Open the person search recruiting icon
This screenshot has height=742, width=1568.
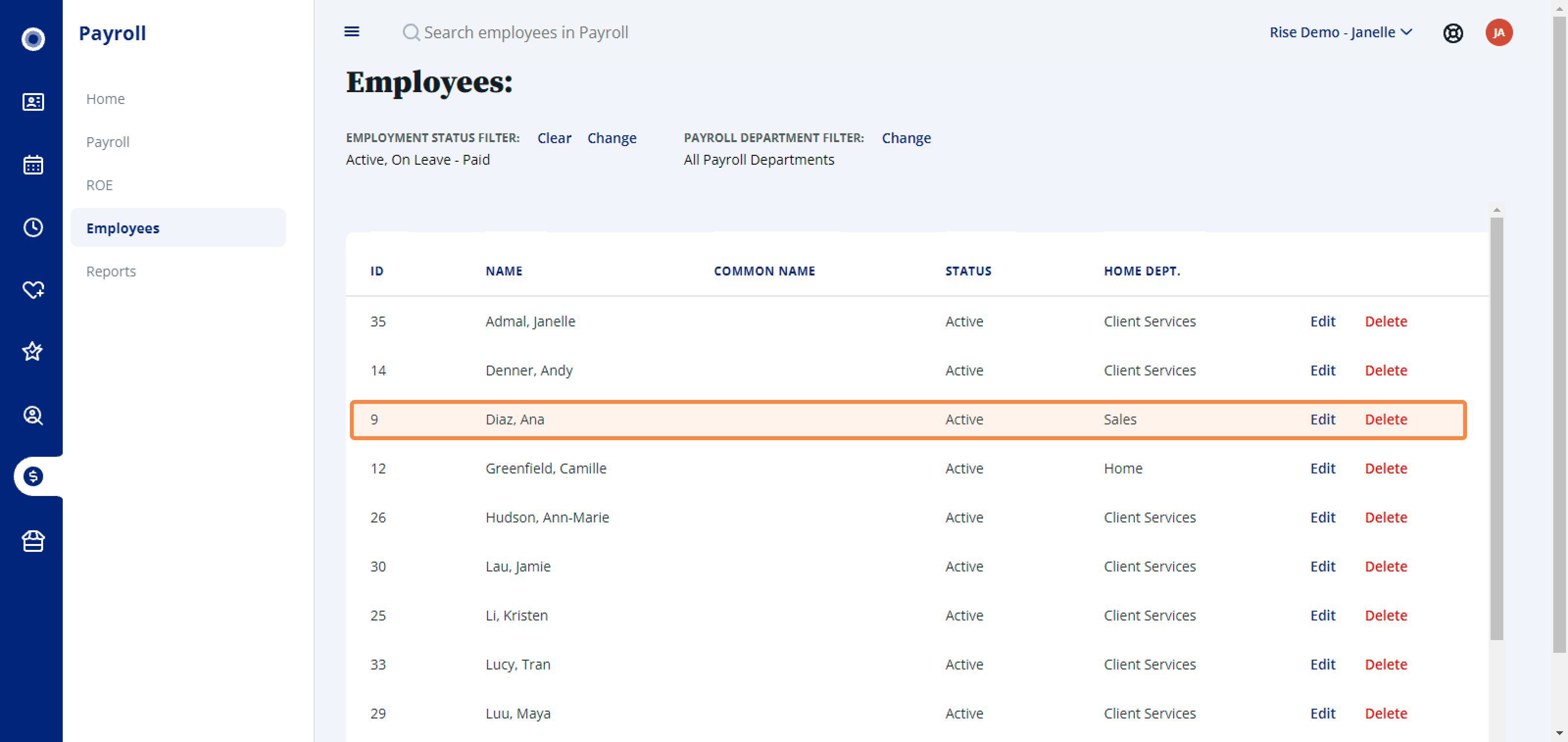(x=33, y=415)
